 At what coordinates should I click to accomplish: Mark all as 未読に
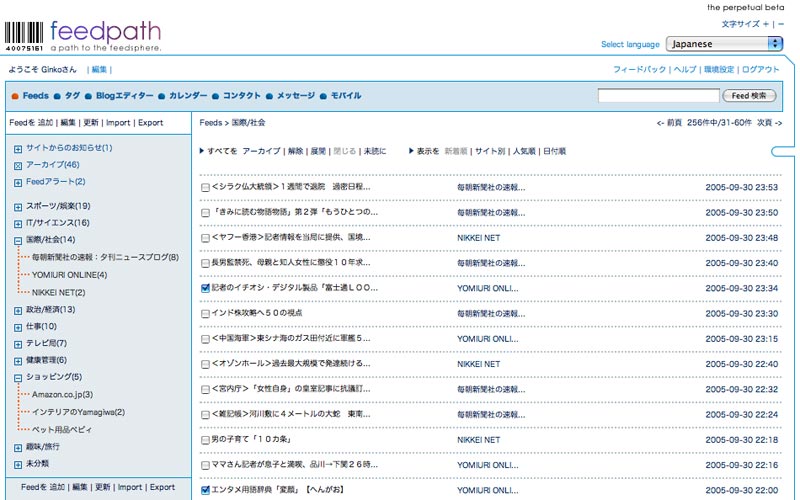tap(375, 151)
